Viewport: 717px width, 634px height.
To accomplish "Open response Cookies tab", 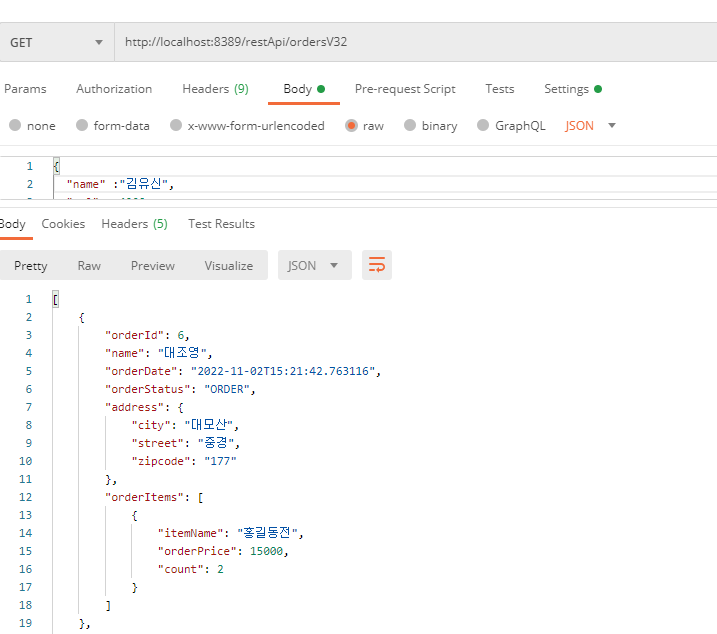I will pyautogui.click(x=63, y=224).
